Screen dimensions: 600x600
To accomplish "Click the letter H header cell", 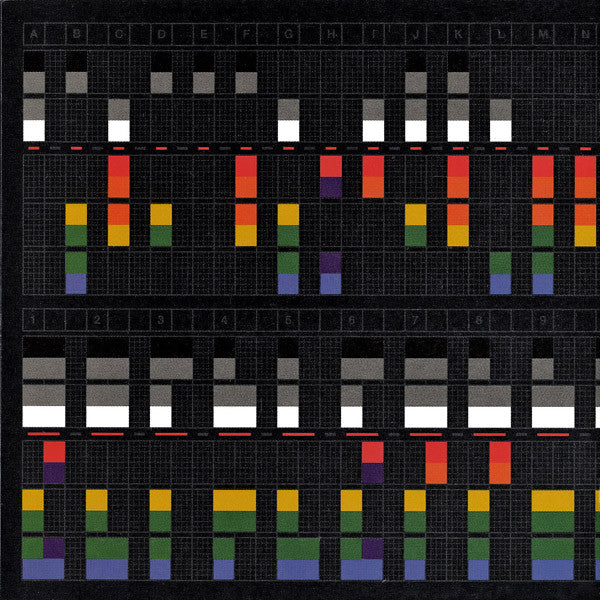I will (x=331, y=34).
